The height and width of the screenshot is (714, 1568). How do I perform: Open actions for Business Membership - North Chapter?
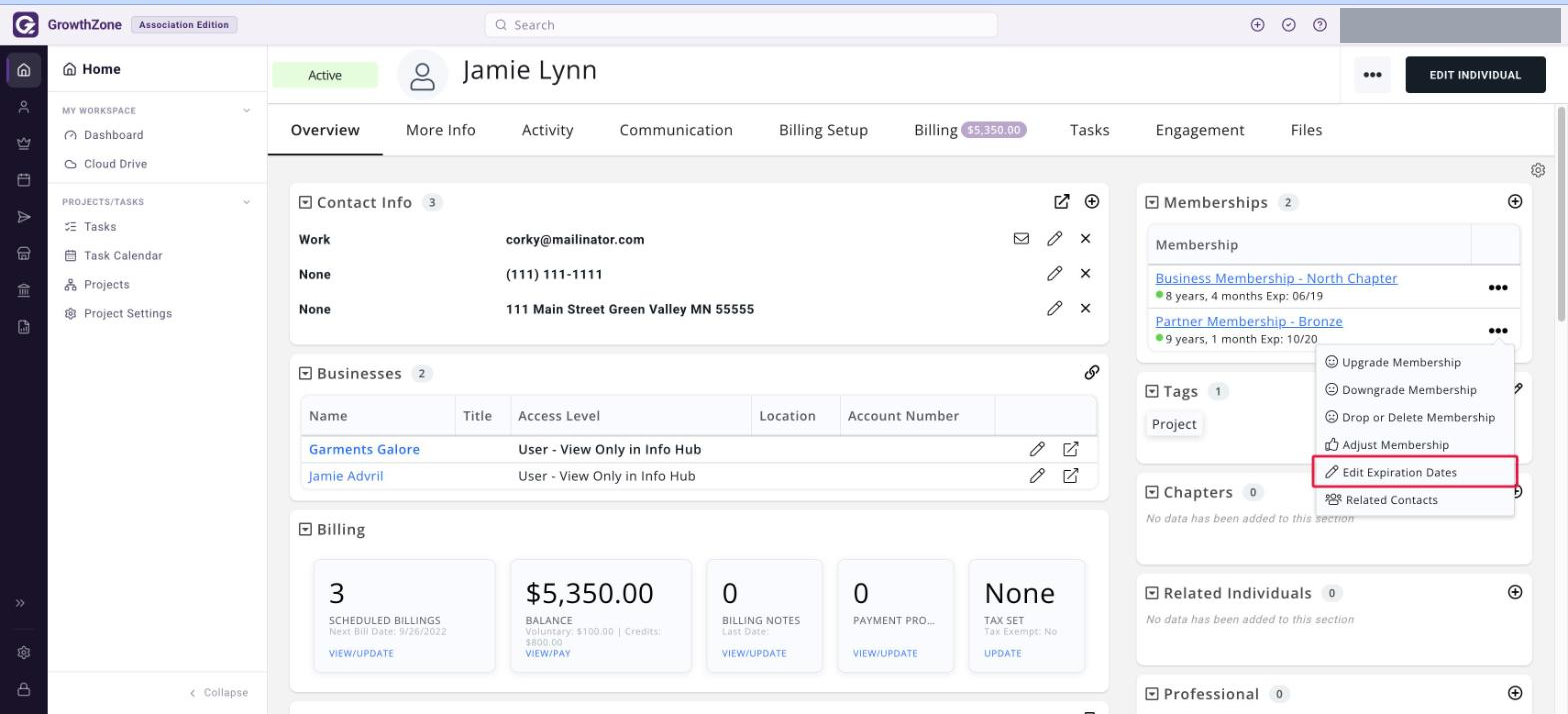pyautogui.click(x=1497, y=288)
